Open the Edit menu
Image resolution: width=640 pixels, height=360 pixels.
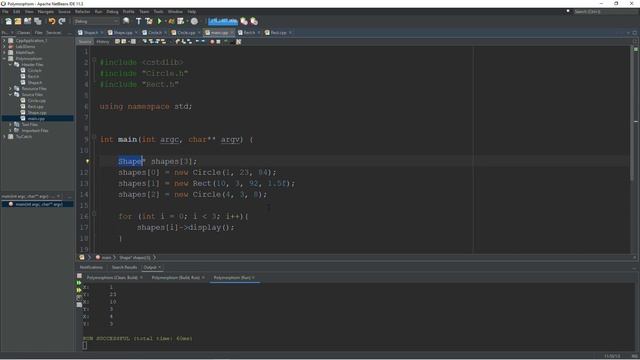click(x=16, y=11)
